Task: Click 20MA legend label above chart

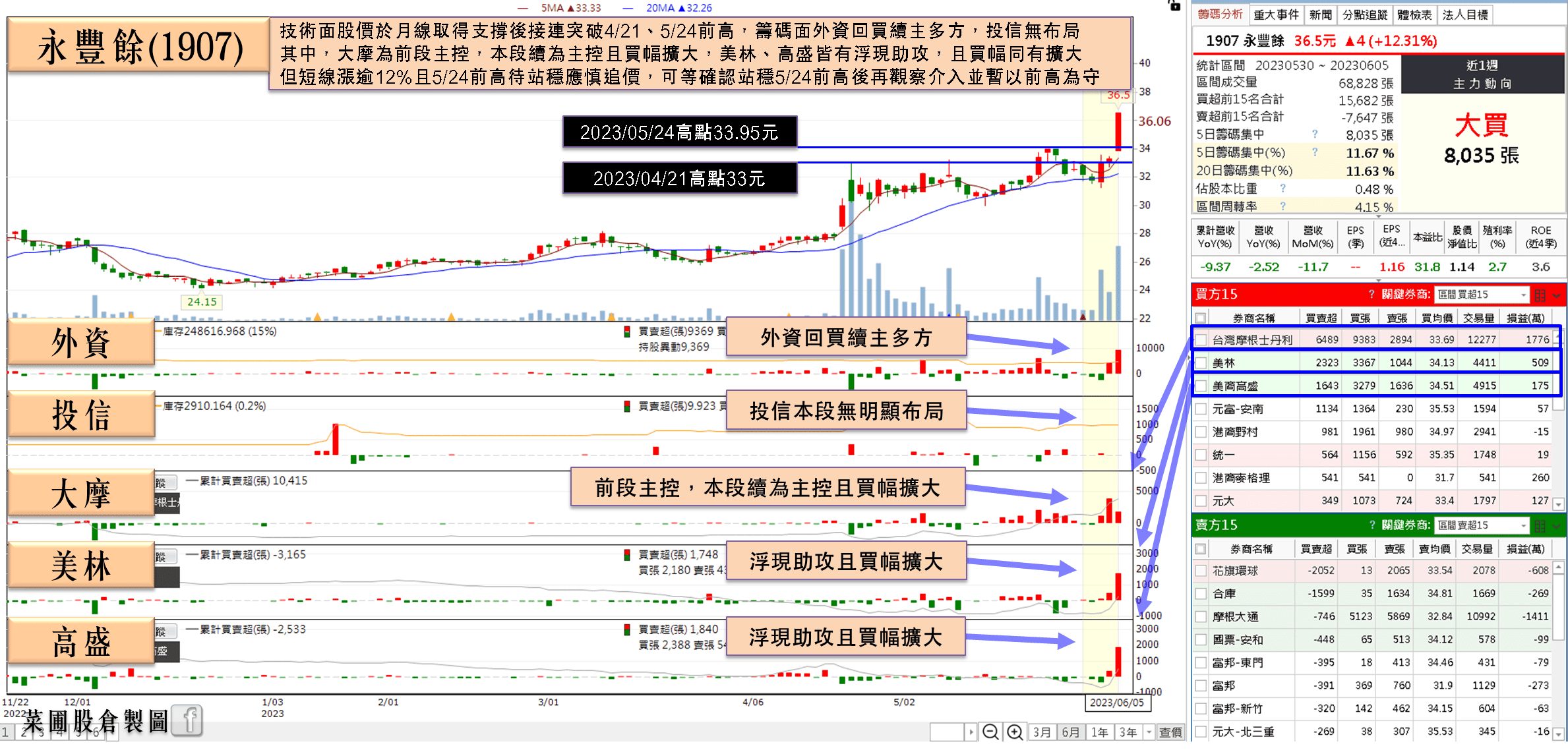Action: (x=678, y=8)
